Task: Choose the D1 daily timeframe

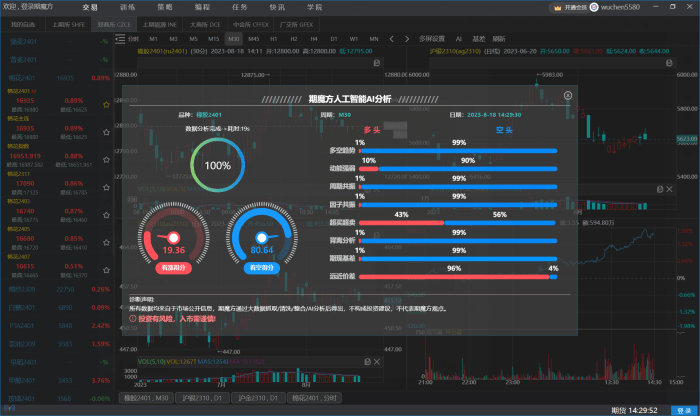Action: [336, 38]
